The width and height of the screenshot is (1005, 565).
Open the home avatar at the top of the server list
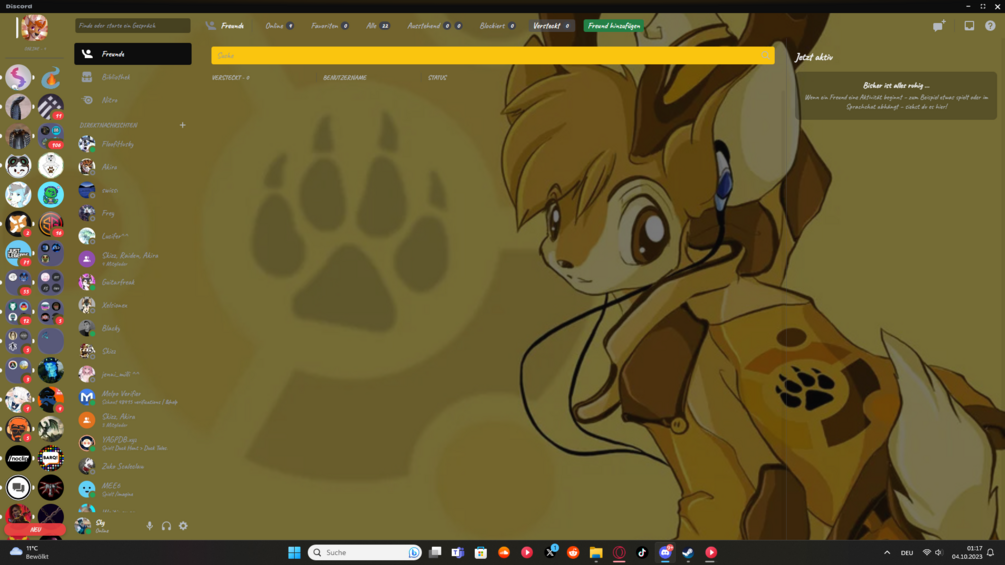[x=35, y=28]
